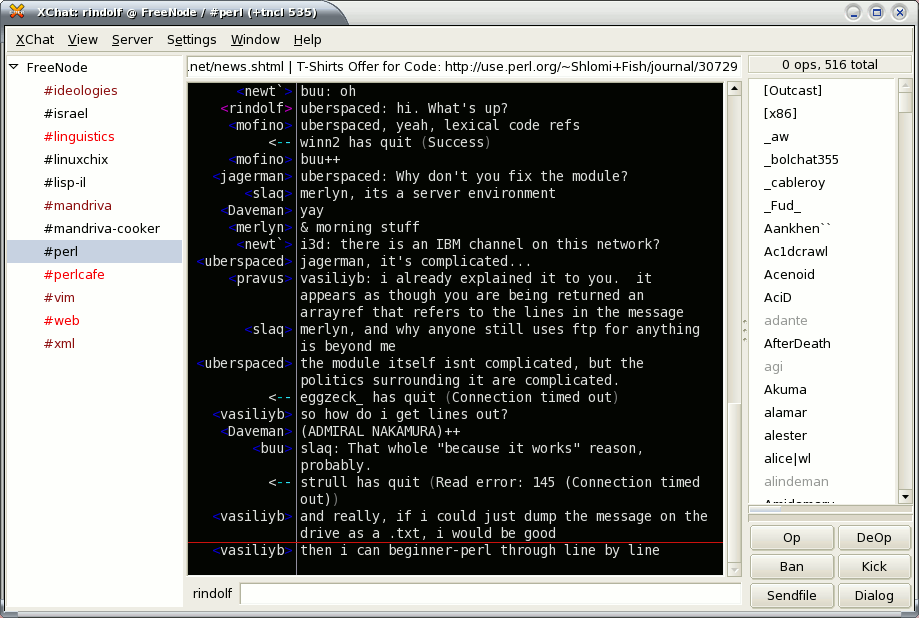The height and width of the screenshot is (618, 919).
Task: Select away user alindeman in list
Action: [x=796, y=481]
